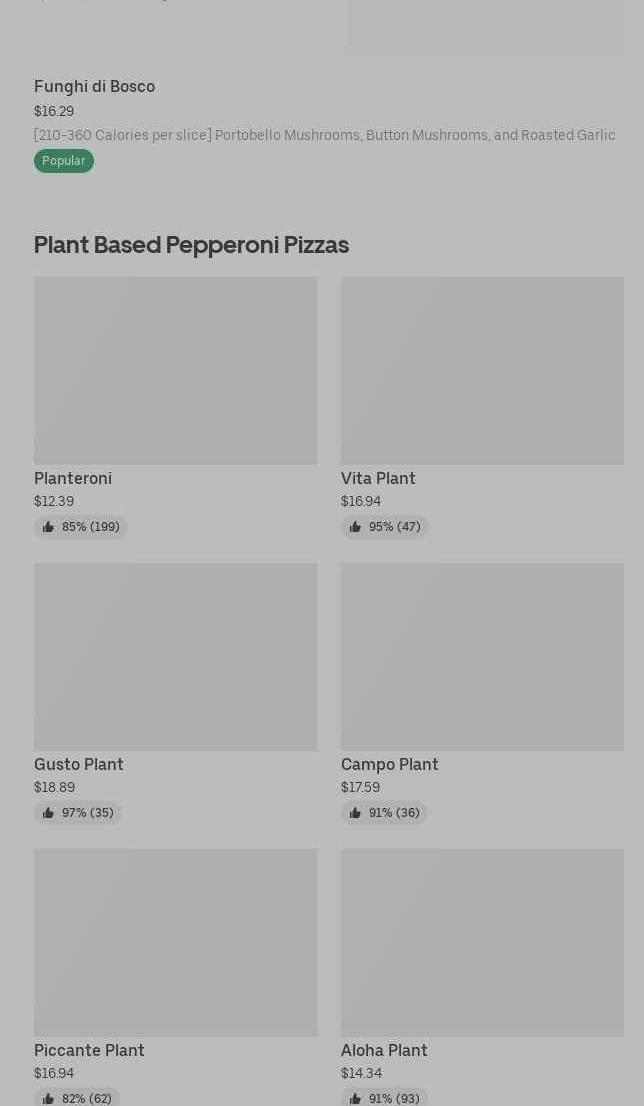This screenshot has height=1106, width=644.
Task: Open the Campo Plant pizza image
Action: coord(482,656)
